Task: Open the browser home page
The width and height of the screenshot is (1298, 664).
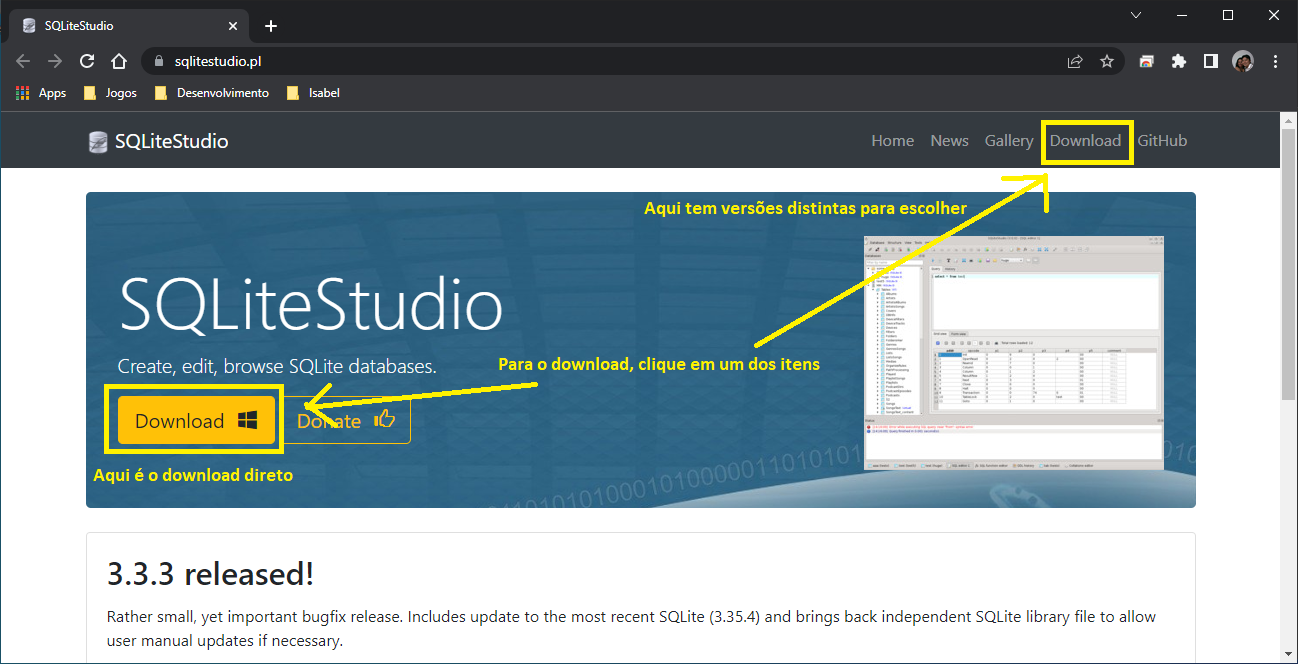Action: [x=119, y=61]
